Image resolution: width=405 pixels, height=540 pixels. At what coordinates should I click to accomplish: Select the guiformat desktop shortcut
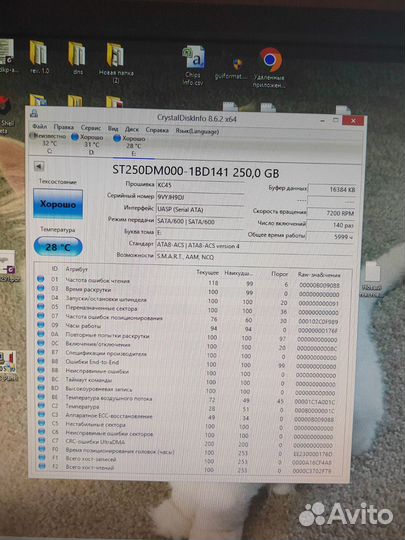231,68
